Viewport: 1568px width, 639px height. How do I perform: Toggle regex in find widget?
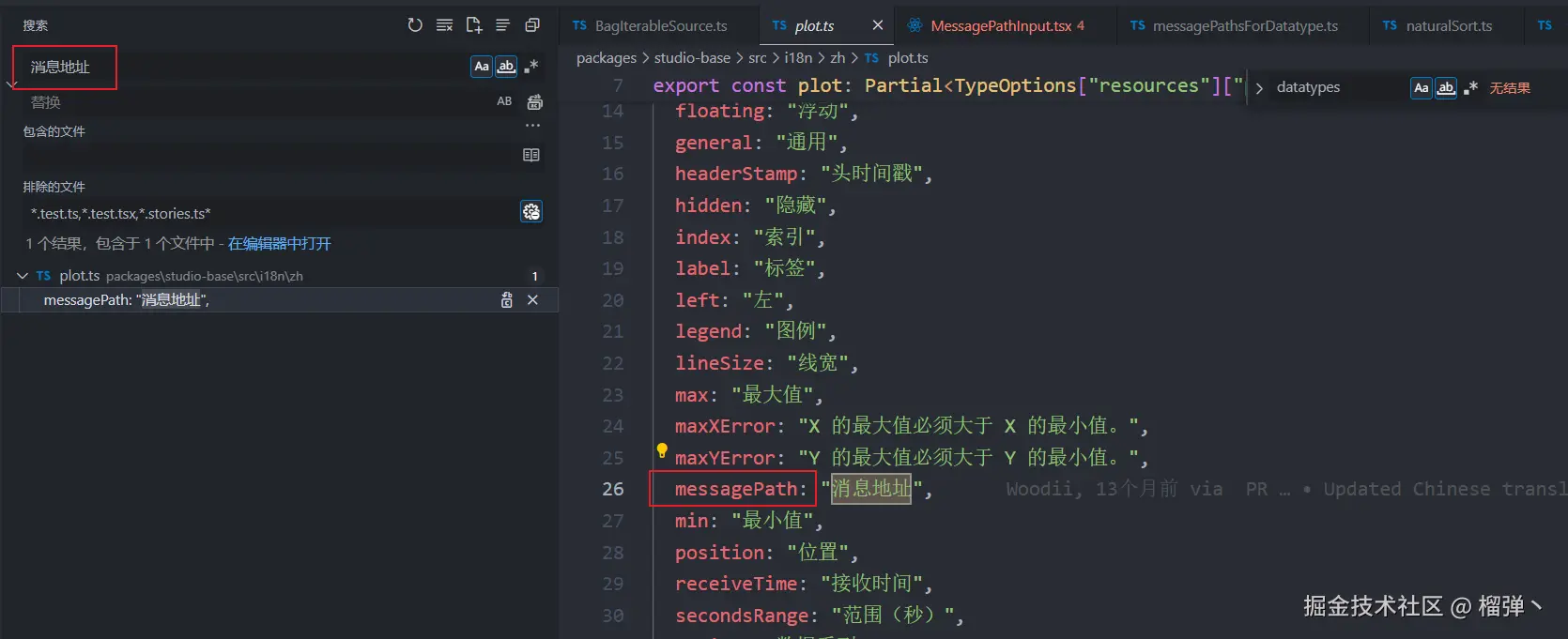[1471, 87]
